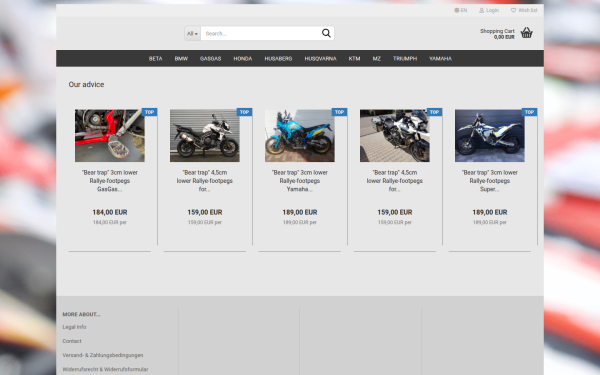This screenshot has height=375, width=600.
Task: Click the magnifier search icon
Action: point(326,33)
